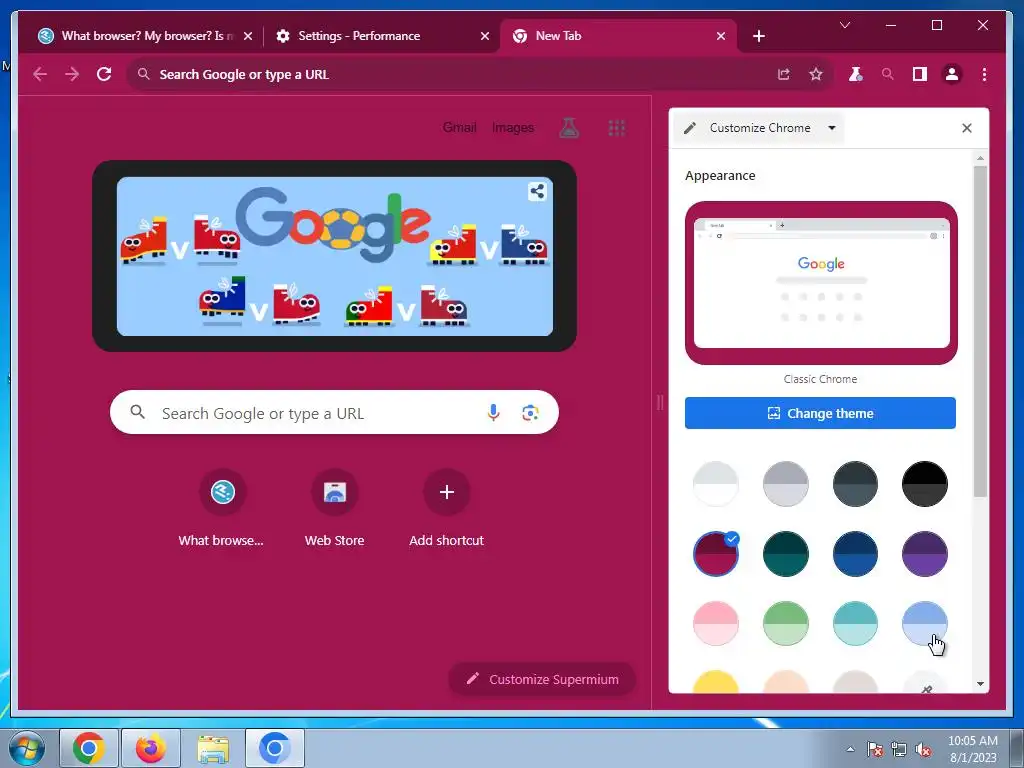Image resolution: width=1024 pixels, height=768 pixels.
Task: Open the profile avatar menu
Action: point(952,74)
